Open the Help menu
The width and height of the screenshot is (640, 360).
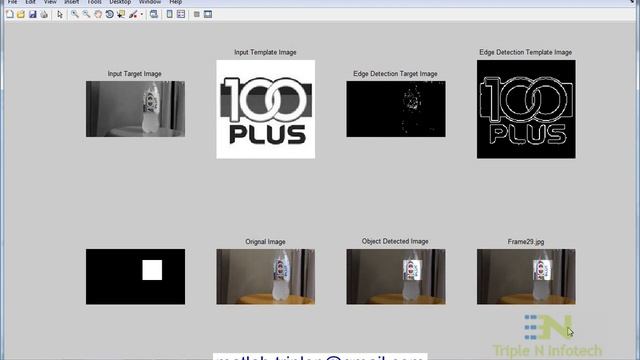(176, 2)
